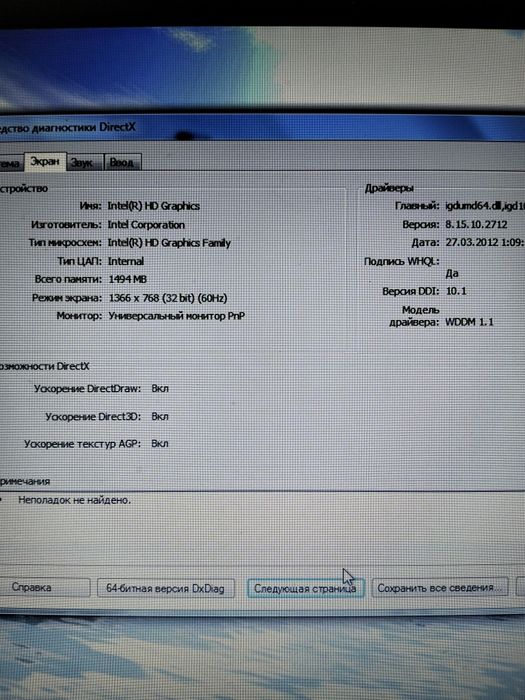
Task: Switch to the Экран tab
Action: pyautogui.click(x=45, y=161)
